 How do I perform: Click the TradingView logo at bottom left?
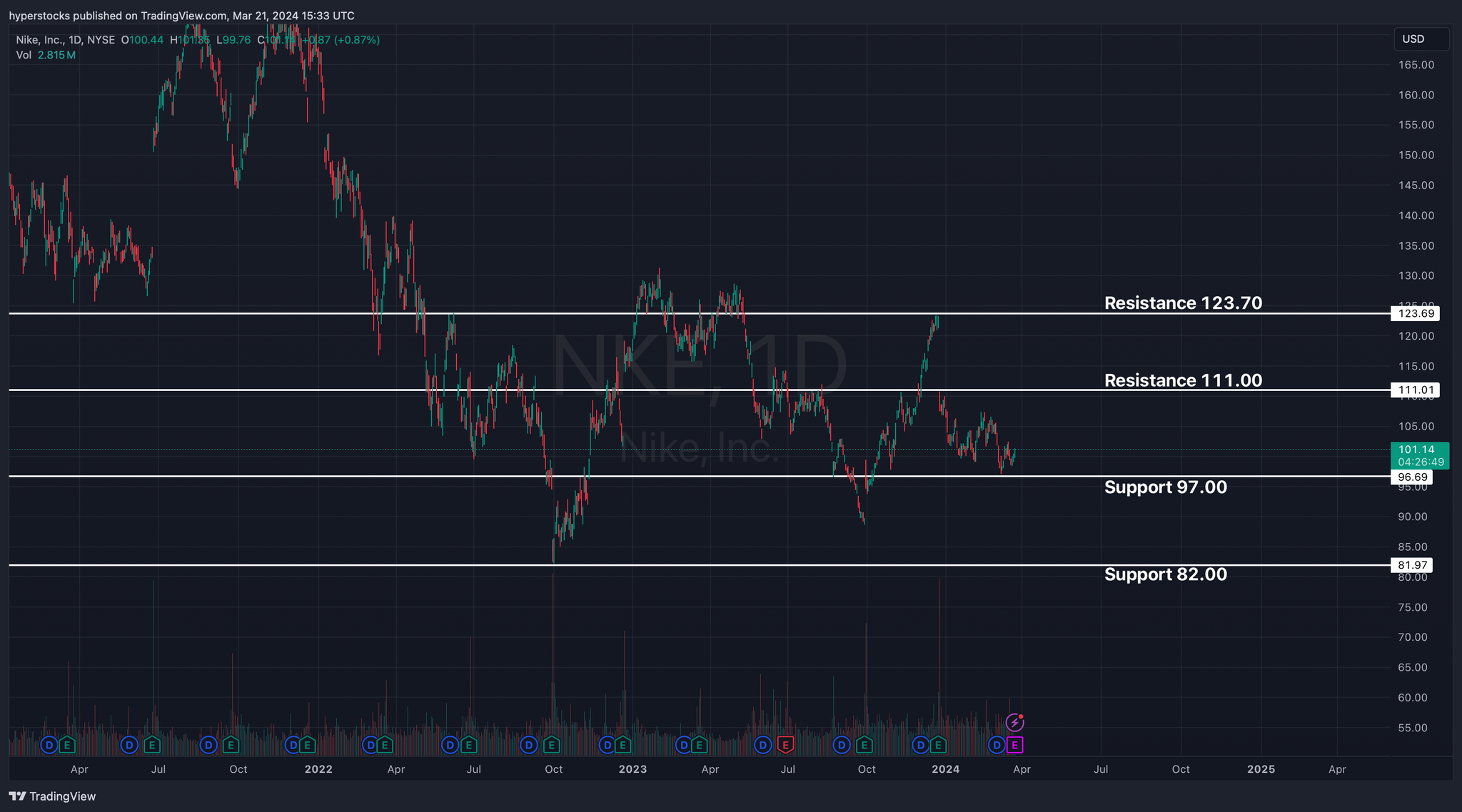[x=52, y=796]
